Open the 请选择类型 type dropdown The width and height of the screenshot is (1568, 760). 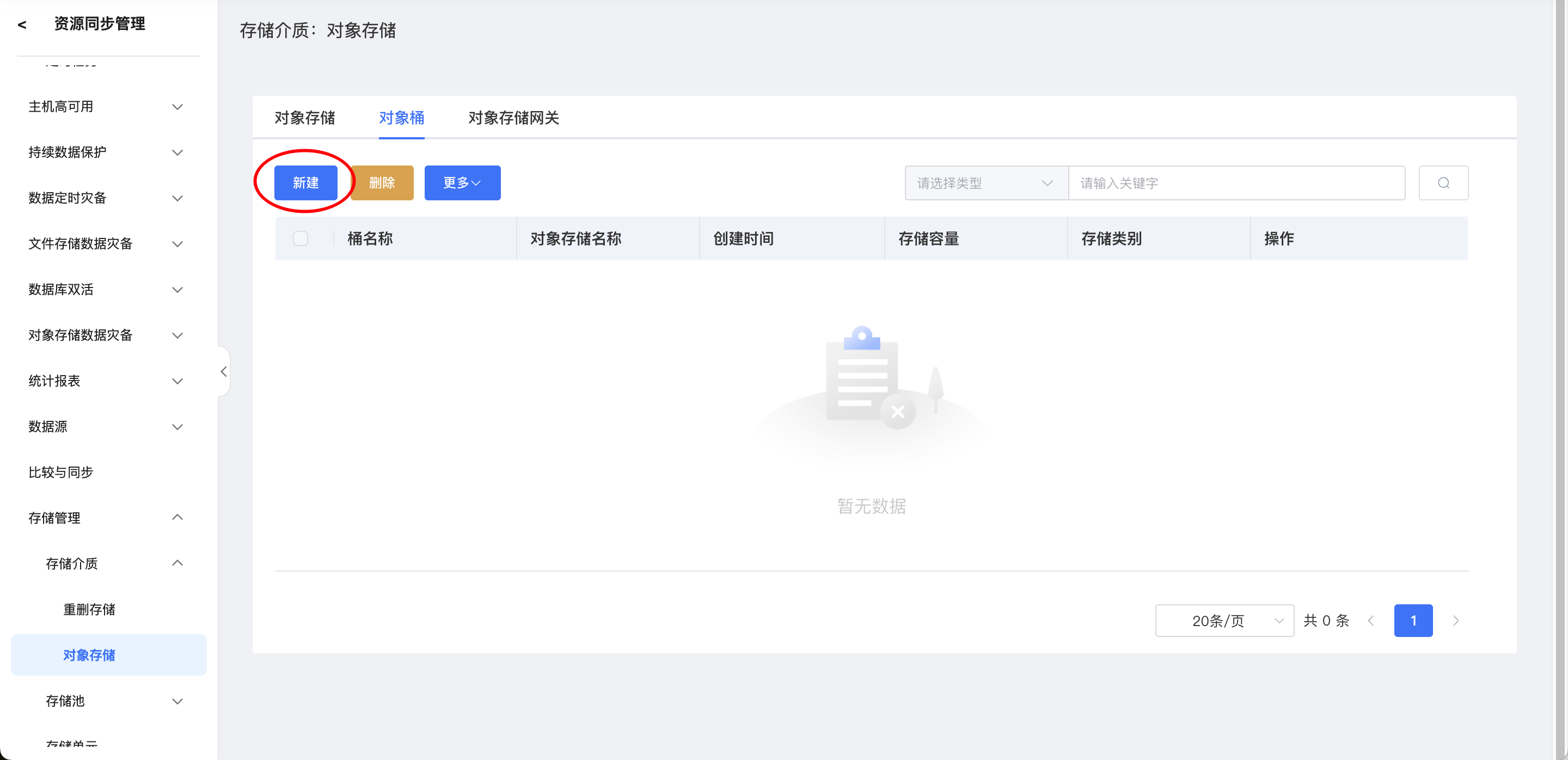985,182
